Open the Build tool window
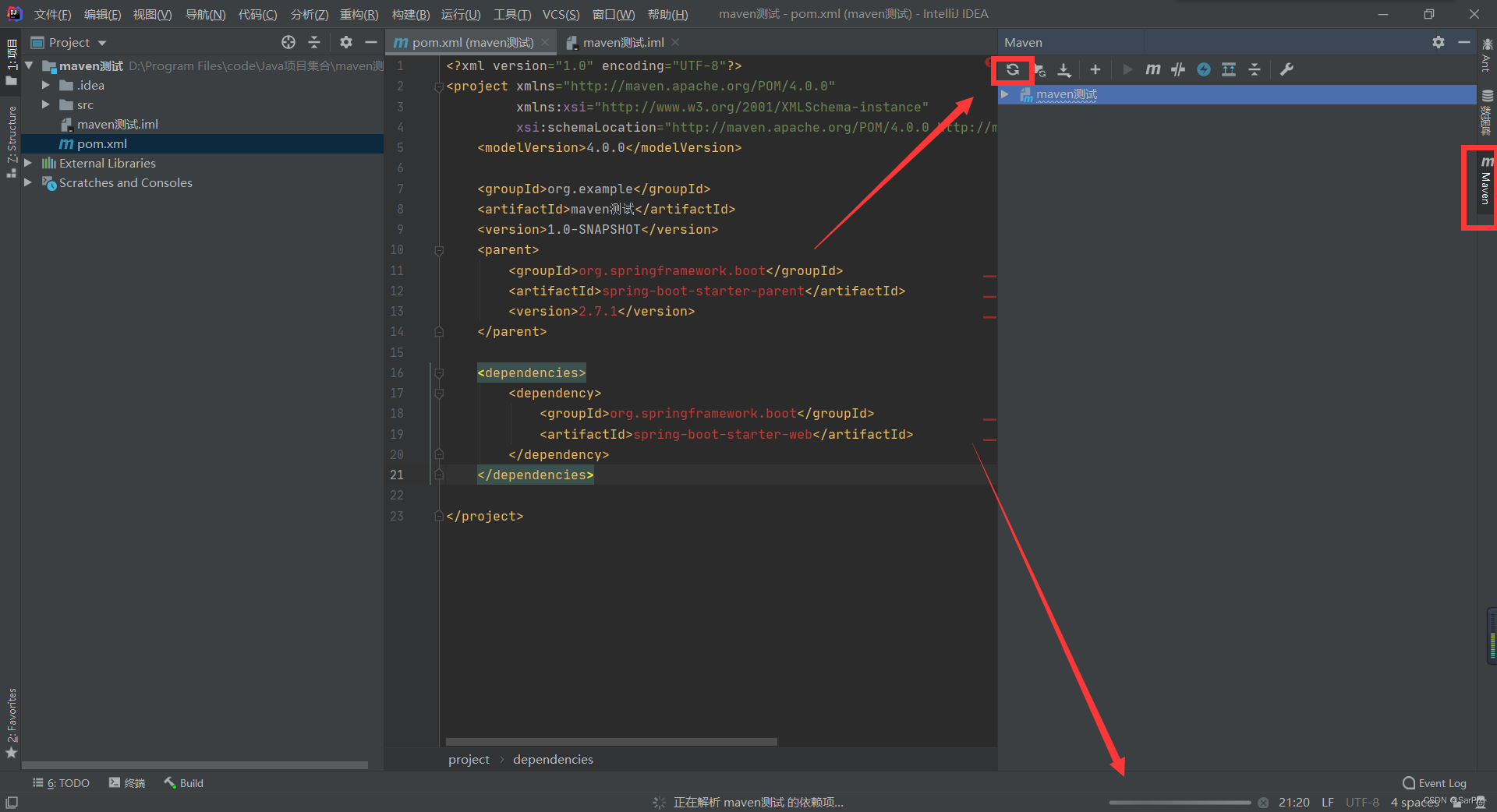This screenshot has width=1497, height=812. point(184,783)
